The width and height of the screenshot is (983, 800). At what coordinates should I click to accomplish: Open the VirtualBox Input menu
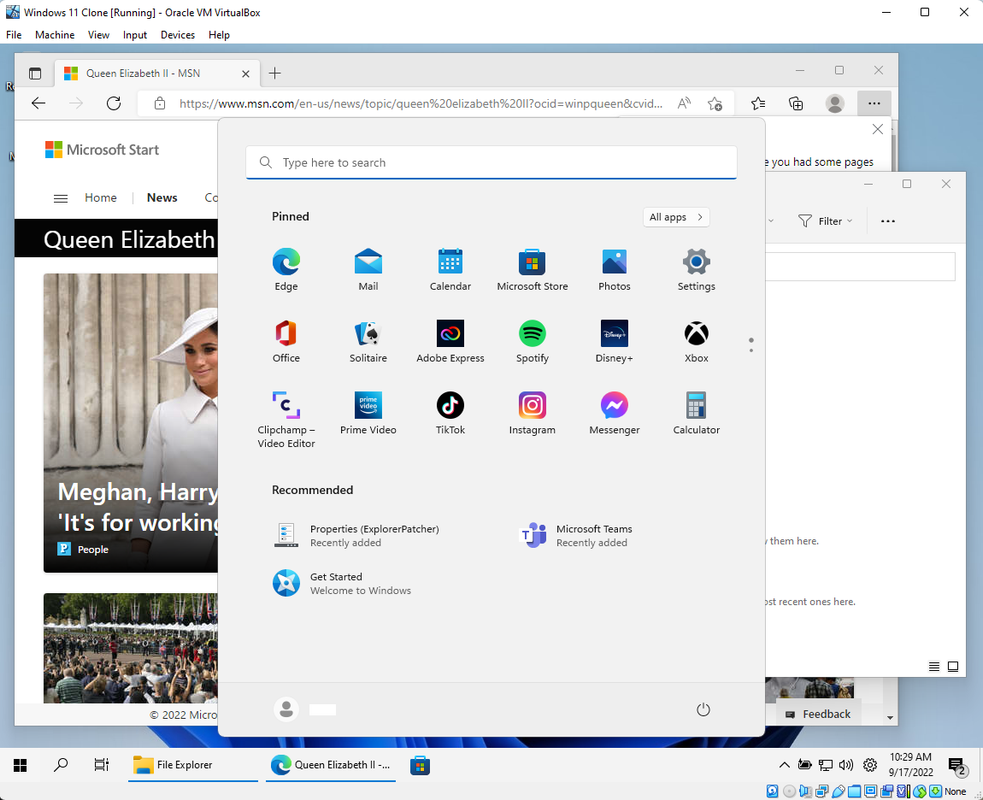[x=135, y=35]
